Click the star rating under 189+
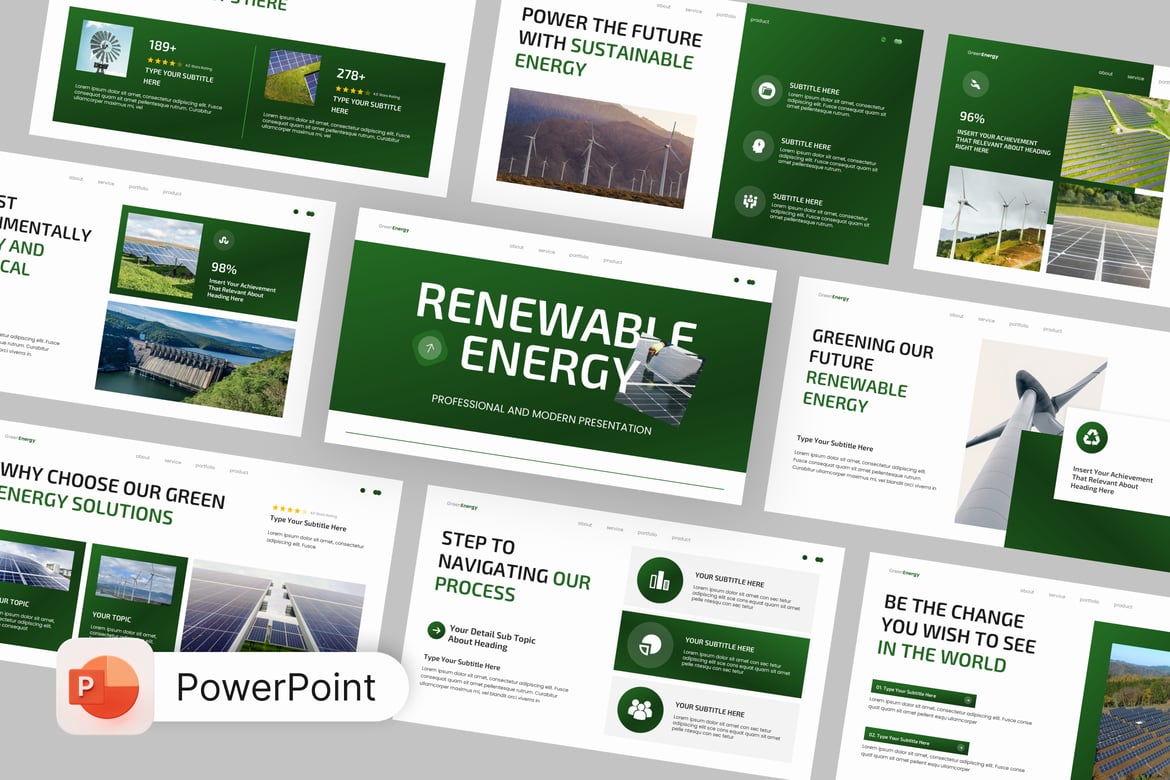The image size is (1170, 780). (164, 63)
